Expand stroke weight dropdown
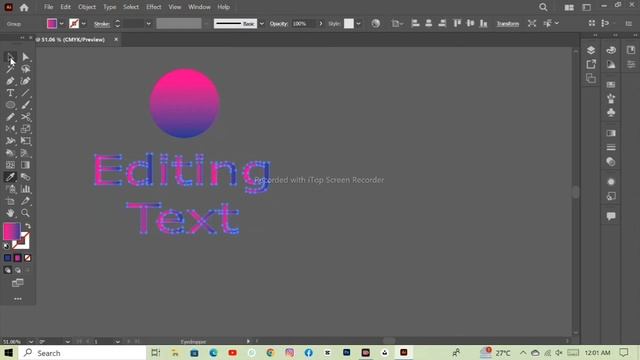The width and height of the screenshot is (640, 360). pos(148,24)
